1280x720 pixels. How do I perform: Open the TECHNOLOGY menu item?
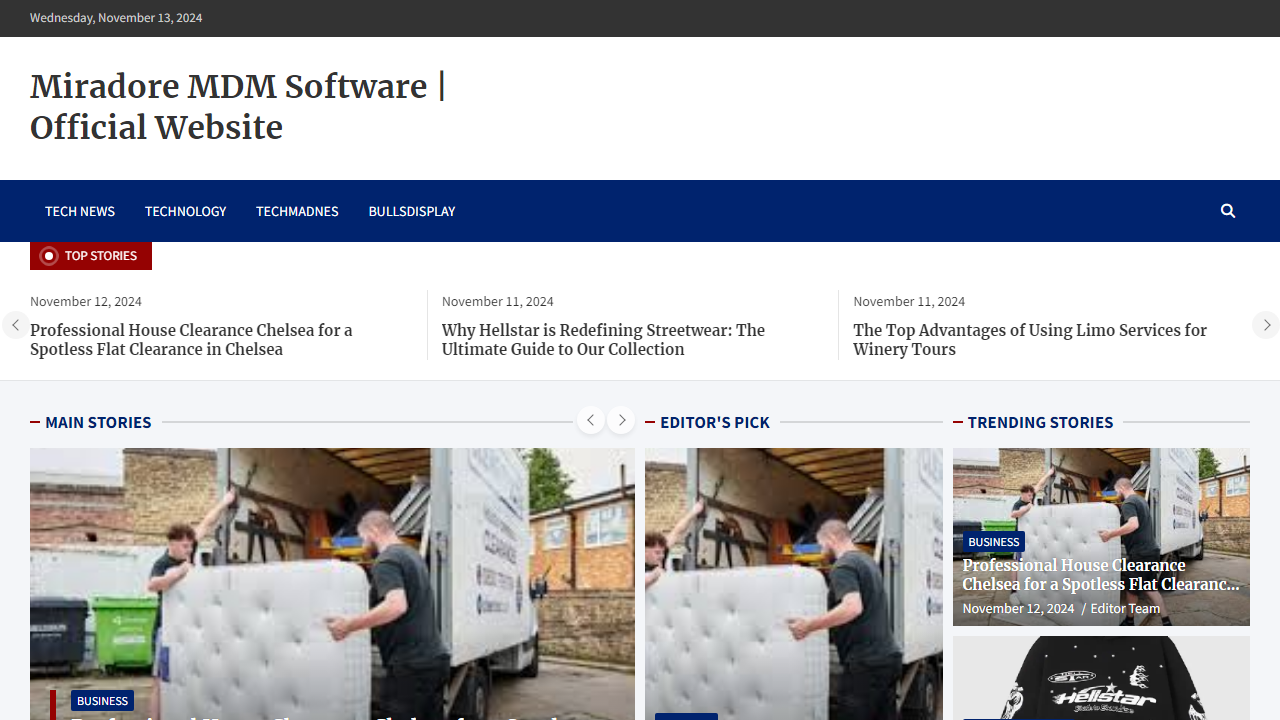[x=185, y=211]
